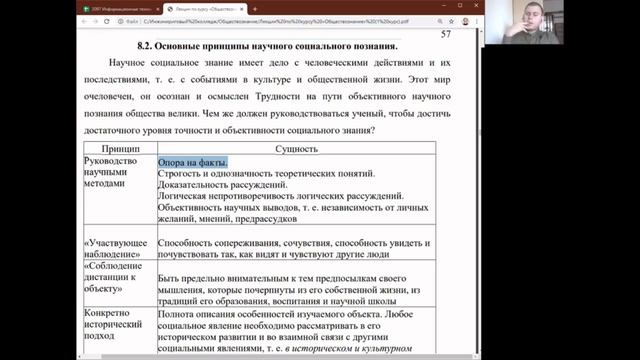Open the Chrome three-dot menu
Screen dimensions: 640x360
476,21
